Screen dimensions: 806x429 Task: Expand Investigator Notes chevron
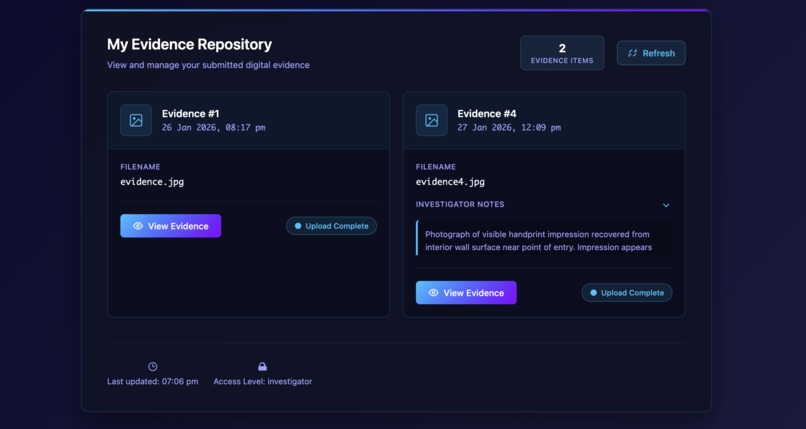666,205
